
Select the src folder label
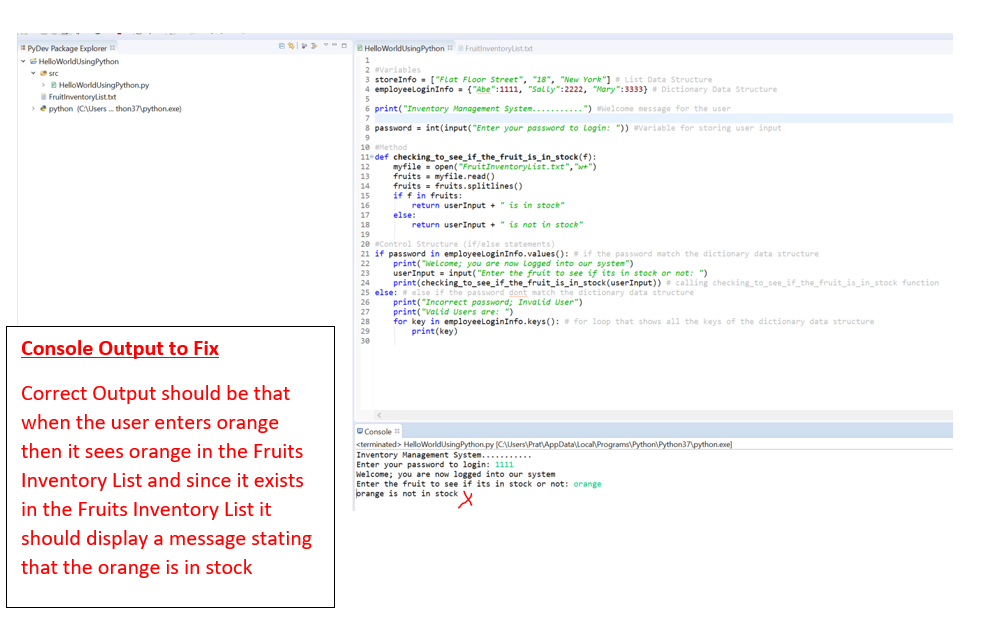click(53, 74)
